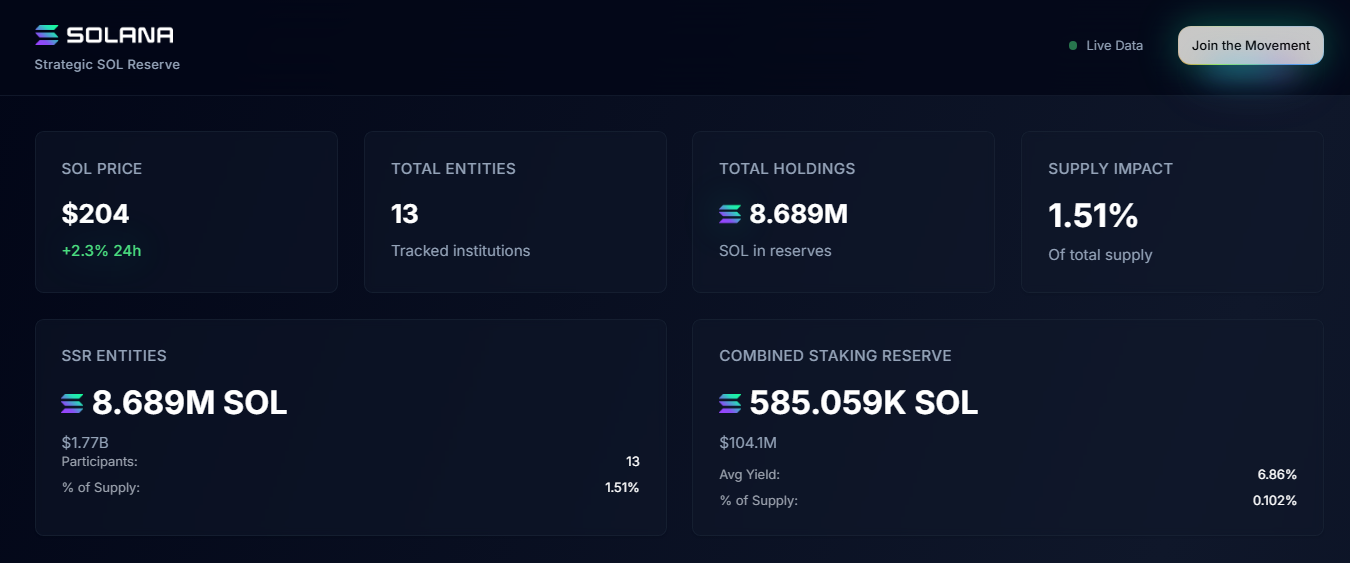Click the TOTAL HOLDINGS heading
The width and height of the screenshot is (1350, 563).
[787, 168]
